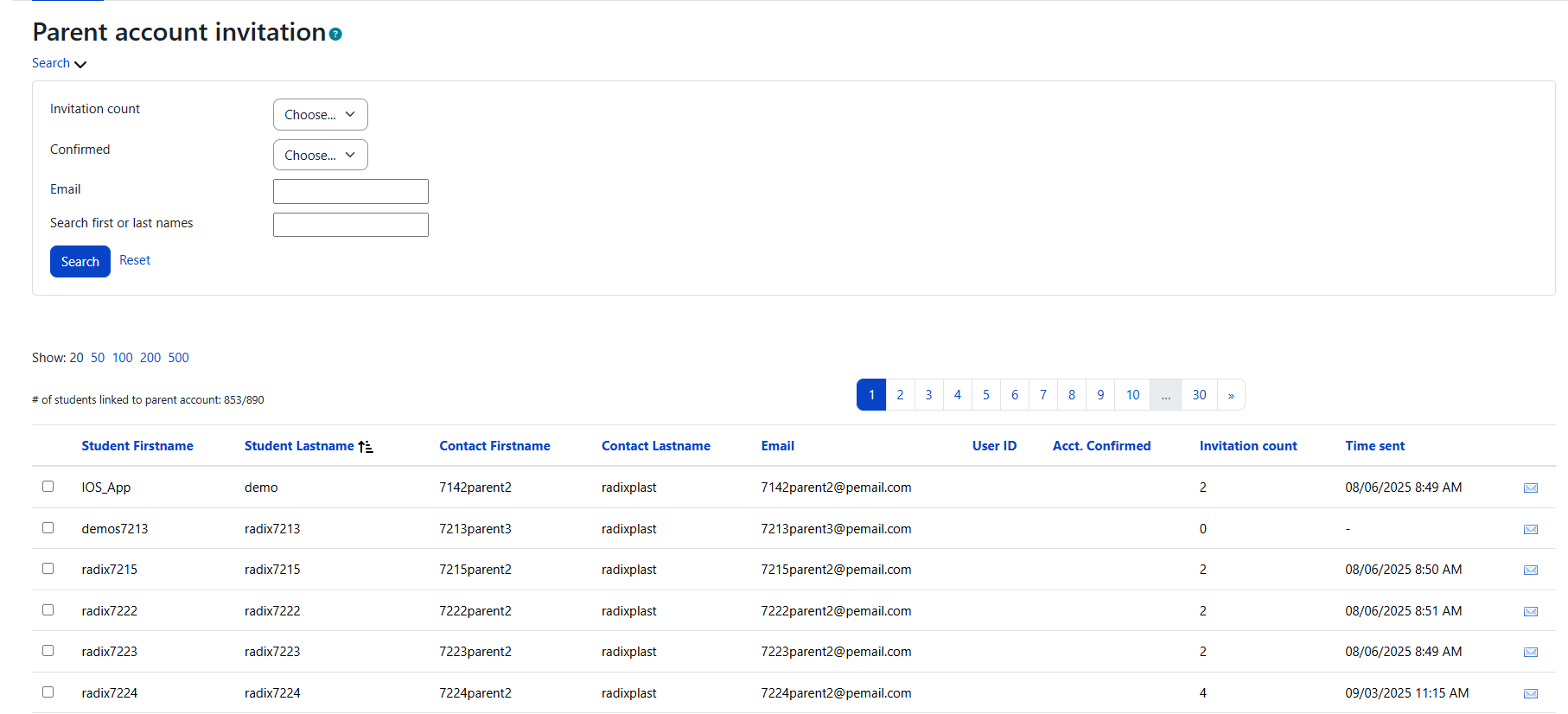Click the ascending sort icon next to Student Lastname
The height and width of the screenshot is (714, 1568).
366,447
